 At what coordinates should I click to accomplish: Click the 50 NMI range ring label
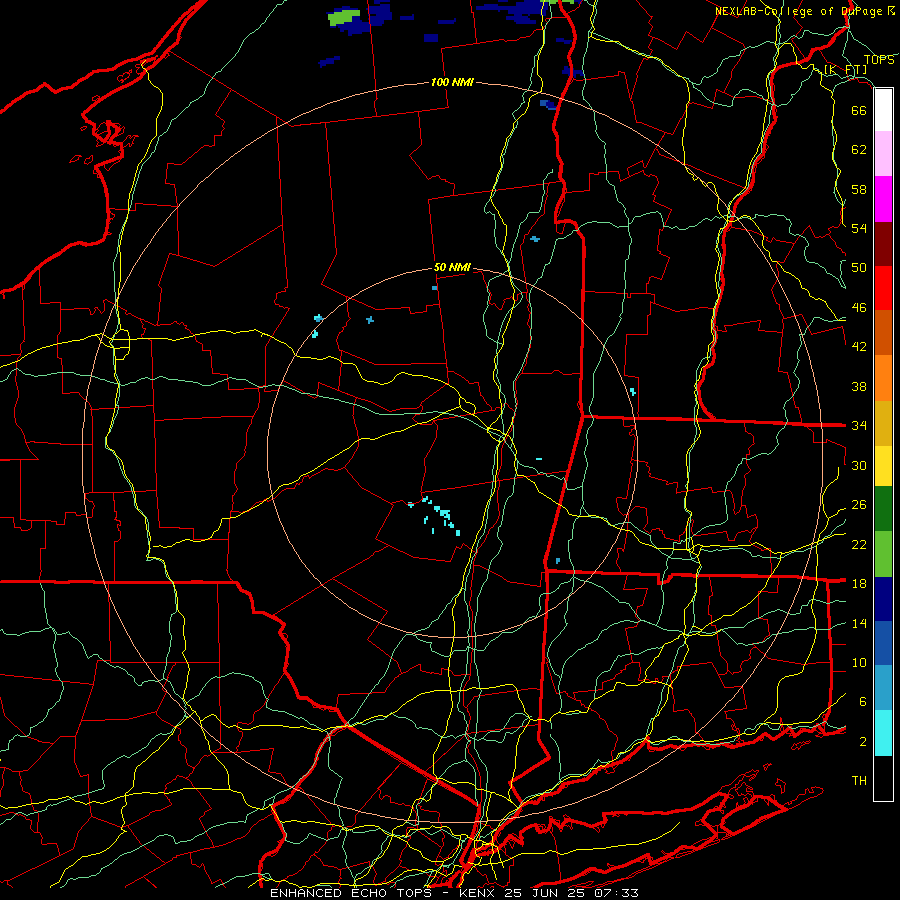452,267
